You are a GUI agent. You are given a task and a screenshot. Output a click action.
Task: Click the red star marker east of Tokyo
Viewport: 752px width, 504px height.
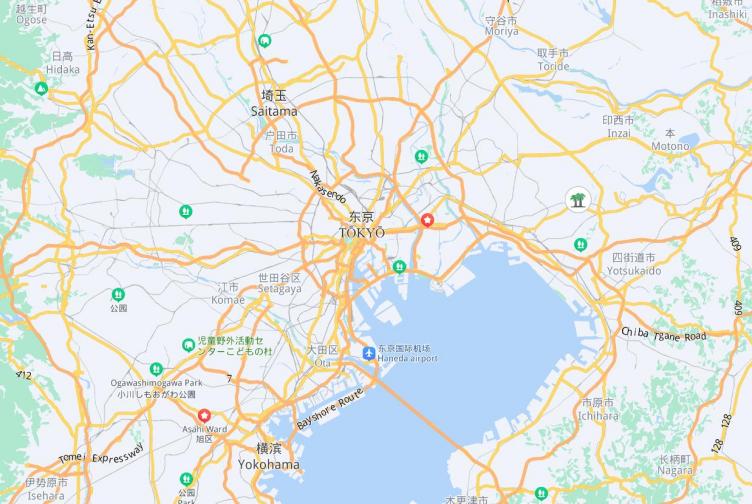click(x=427, y=220)
